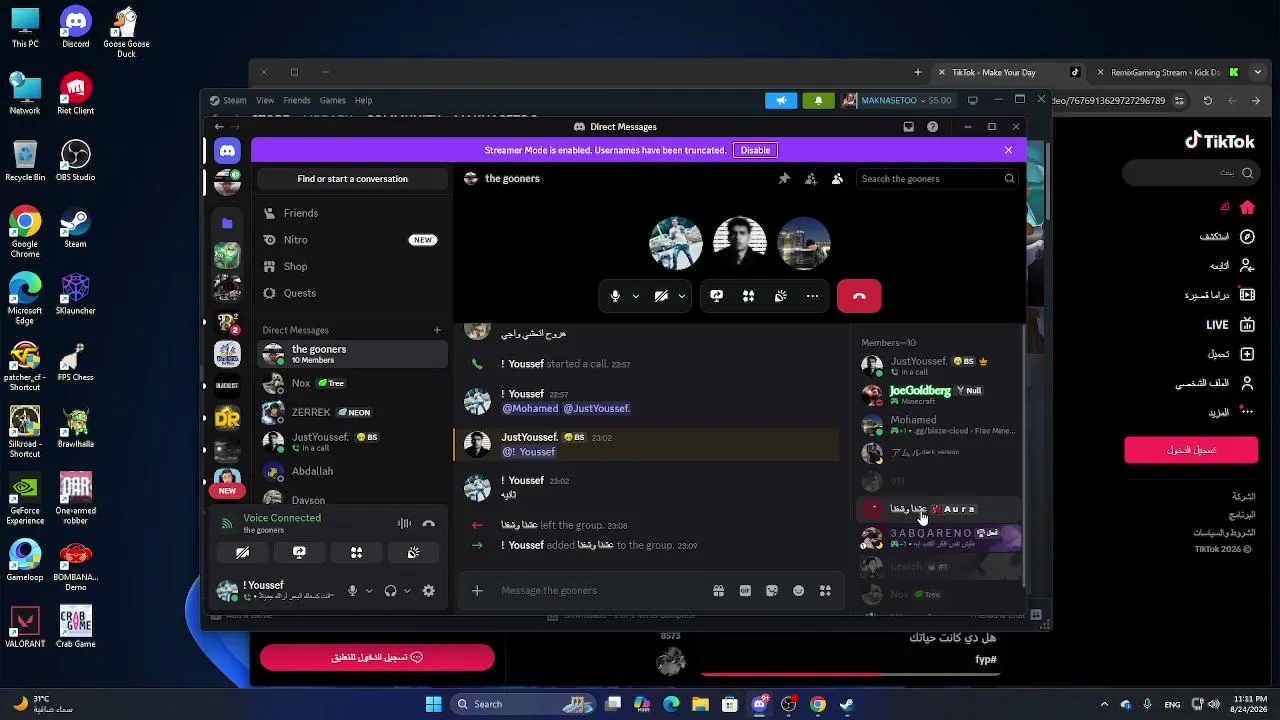Viewport: 1280px width, 720px height.
Task: Open the Friends menu in Steam
Action: [297, 100]
